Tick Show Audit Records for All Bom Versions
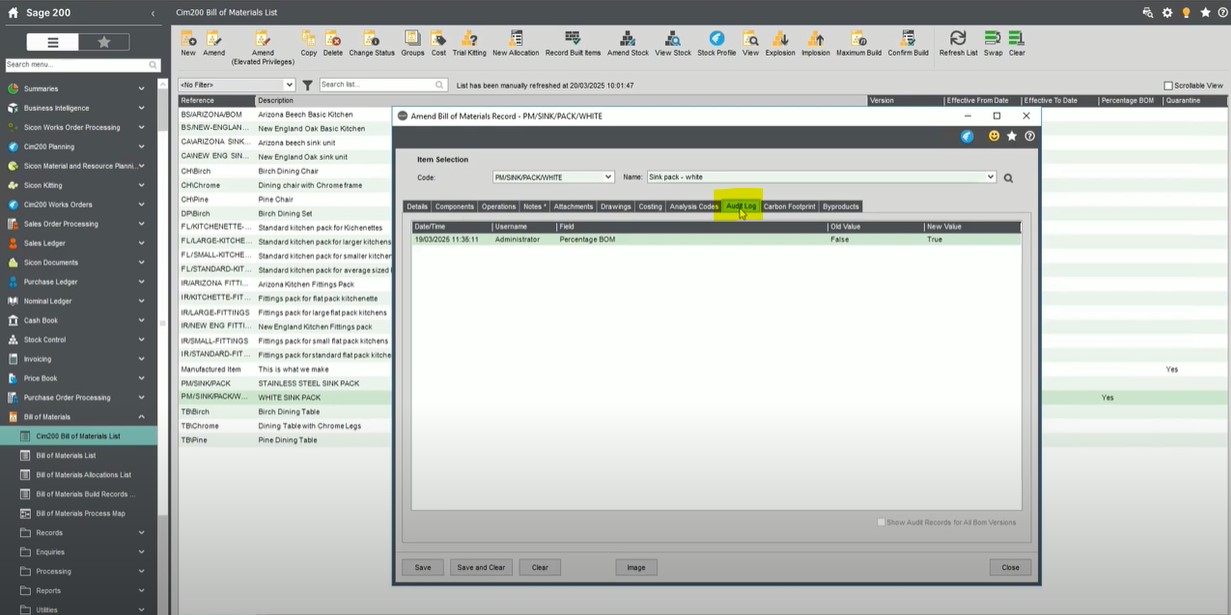The width and height of the screenshot is (1231, 615). (x=881, y=522)
